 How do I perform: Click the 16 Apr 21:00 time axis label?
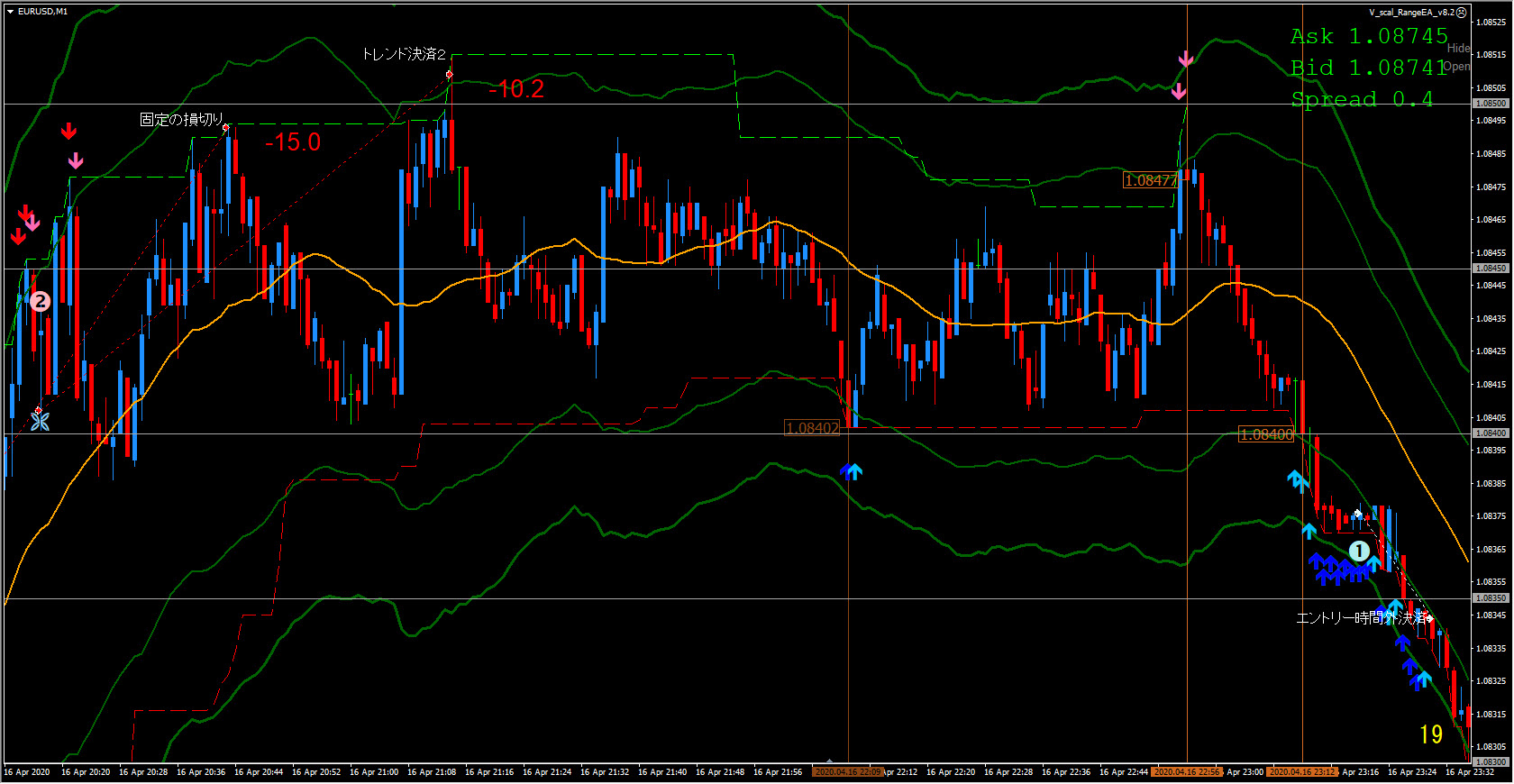pyautogui.click(x=374, y=772)
